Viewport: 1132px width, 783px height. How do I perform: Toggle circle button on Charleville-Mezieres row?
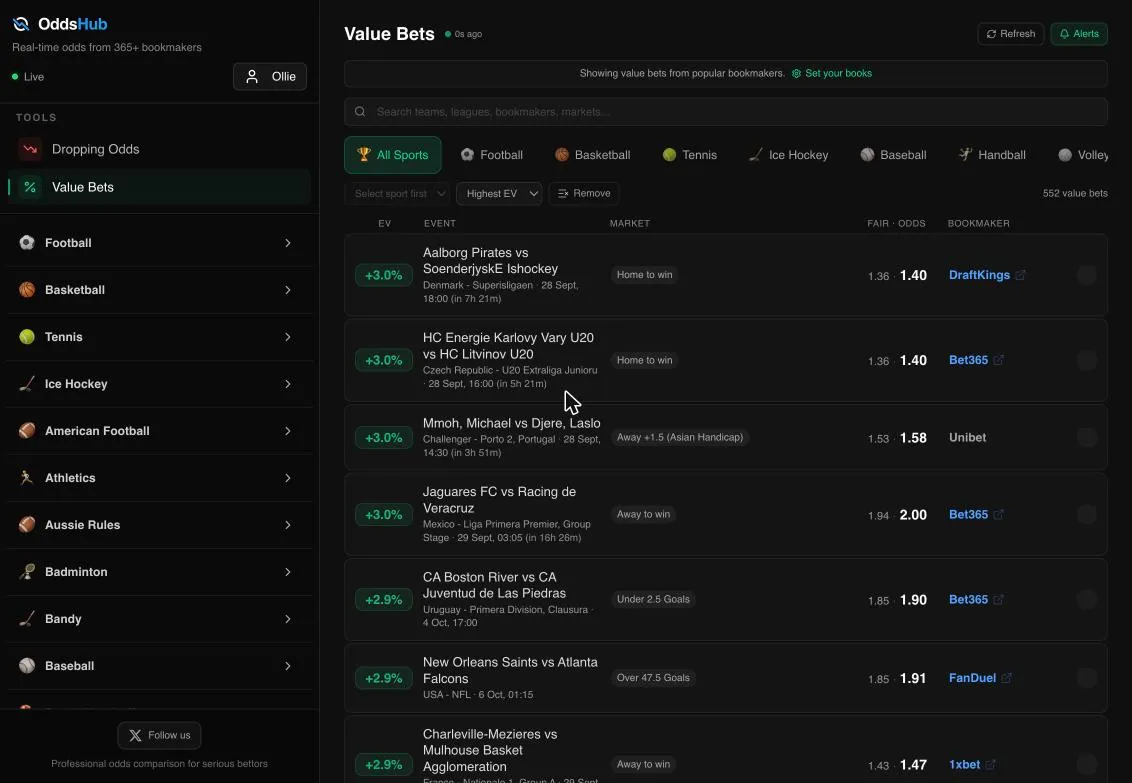coord(1087,765)
